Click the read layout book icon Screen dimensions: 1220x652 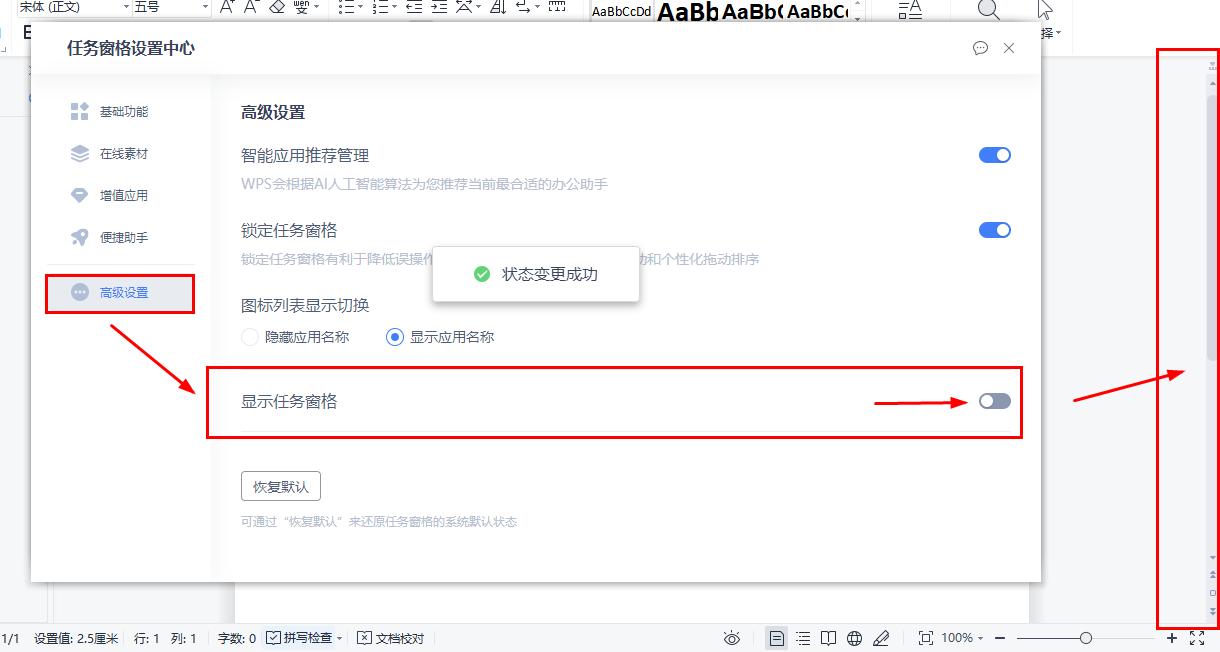pos(829,637)
